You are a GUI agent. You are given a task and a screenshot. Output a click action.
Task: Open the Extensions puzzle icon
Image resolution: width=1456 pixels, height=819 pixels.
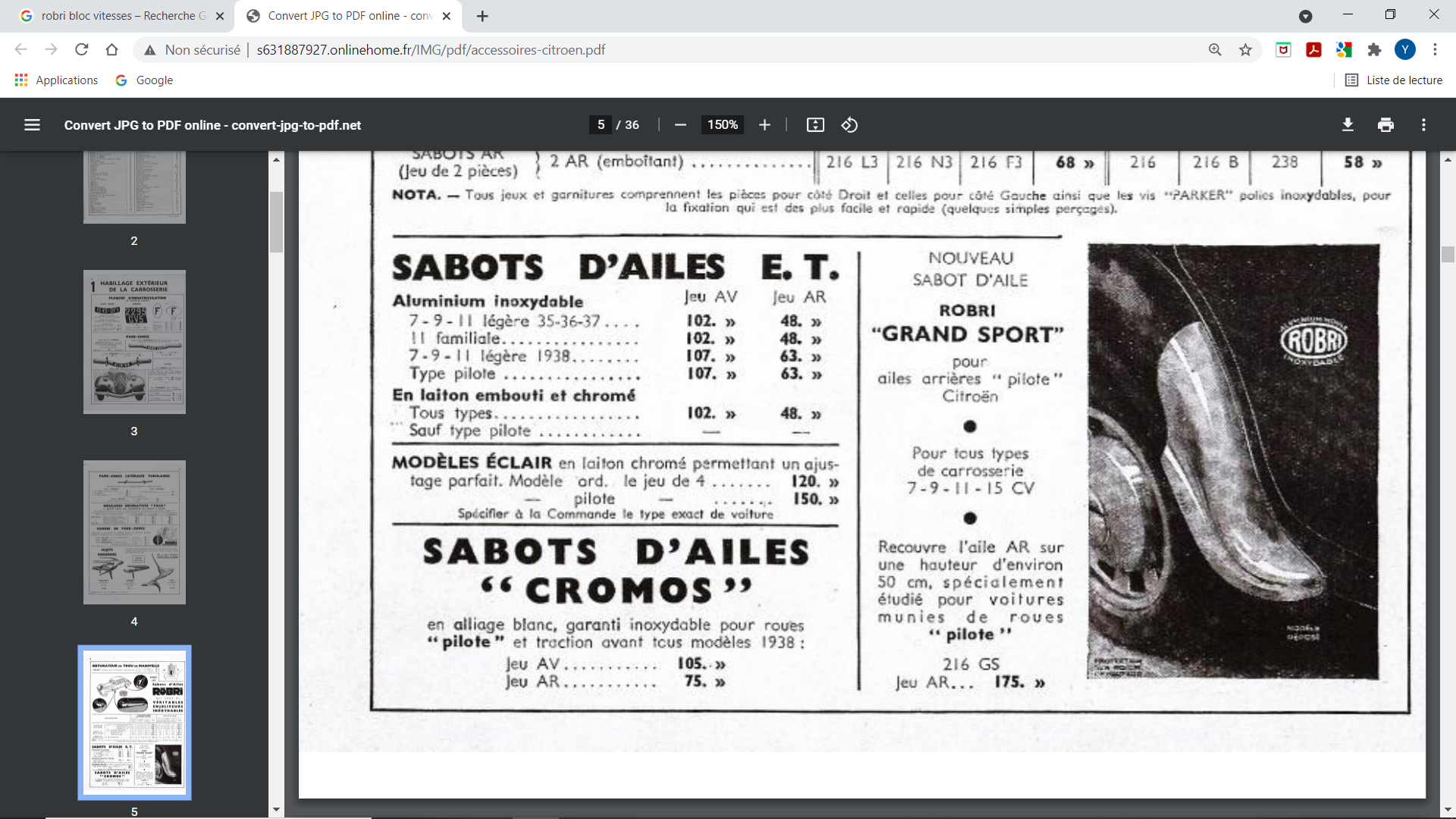pyautogui.click(x=1374, y=50)
